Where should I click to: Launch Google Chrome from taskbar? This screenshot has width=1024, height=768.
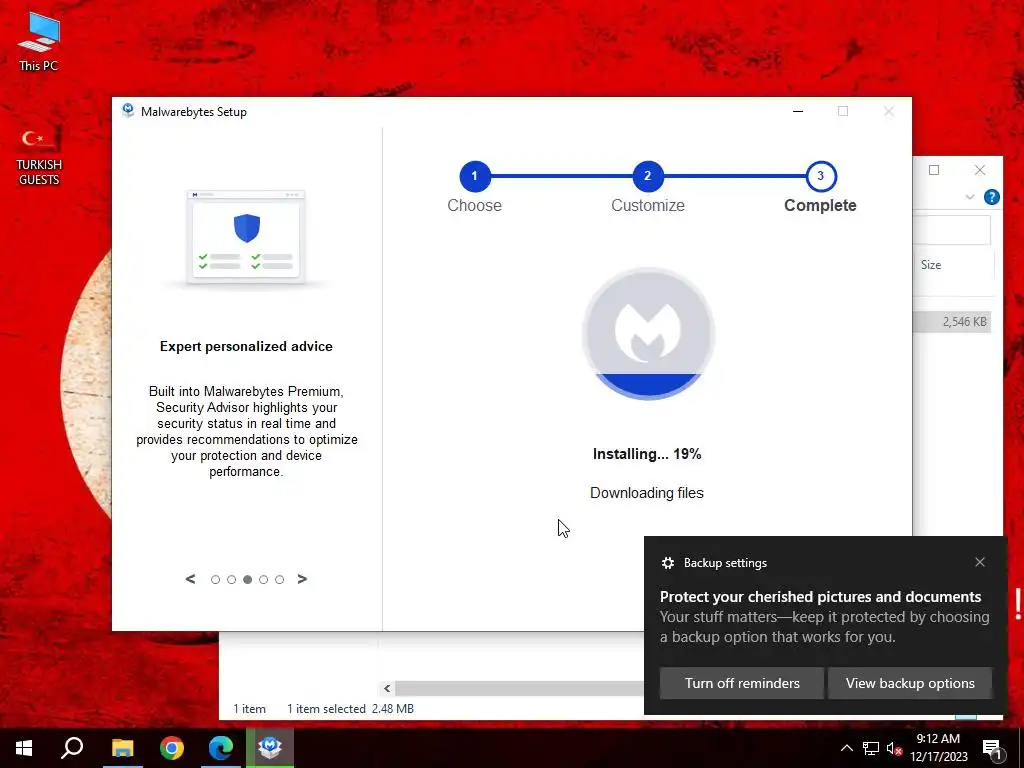172,748
